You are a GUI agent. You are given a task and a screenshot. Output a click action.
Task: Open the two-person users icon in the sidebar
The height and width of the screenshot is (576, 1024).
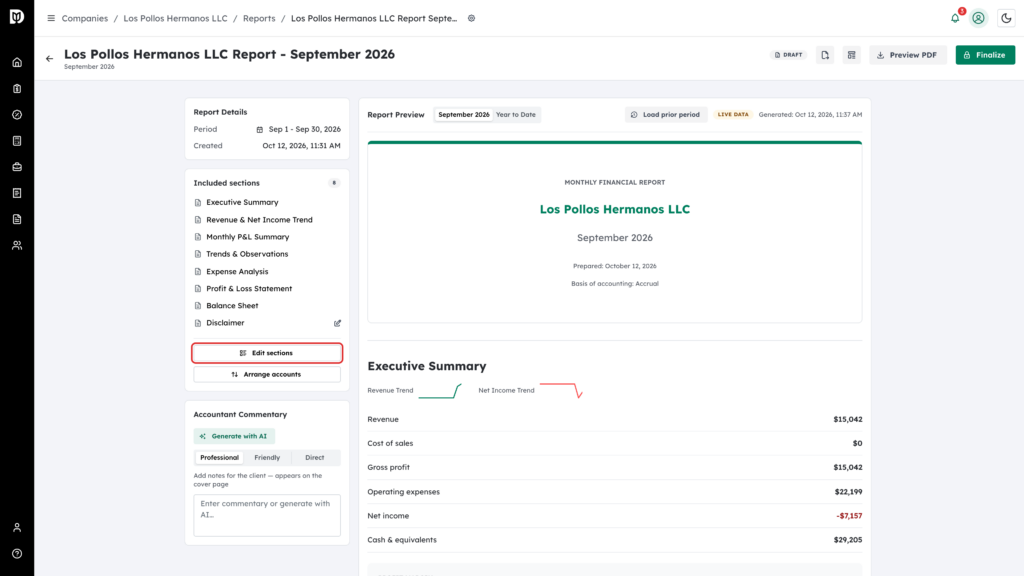tap(17, 246)
